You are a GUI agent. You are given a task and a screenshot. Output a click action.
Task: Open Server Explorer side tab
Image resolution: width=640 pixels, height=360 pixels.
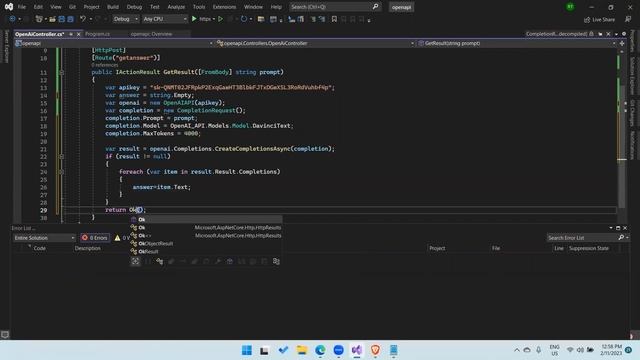pyautogui.click(x=6, y=47)
